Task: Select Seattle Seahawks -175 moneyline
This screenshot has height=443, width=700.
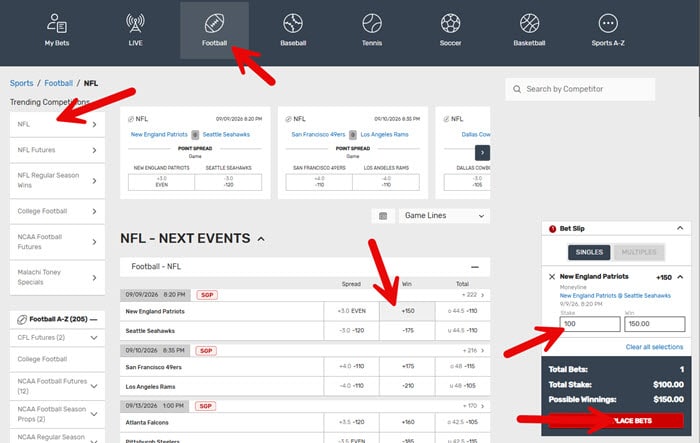Action: click(407, 331)
